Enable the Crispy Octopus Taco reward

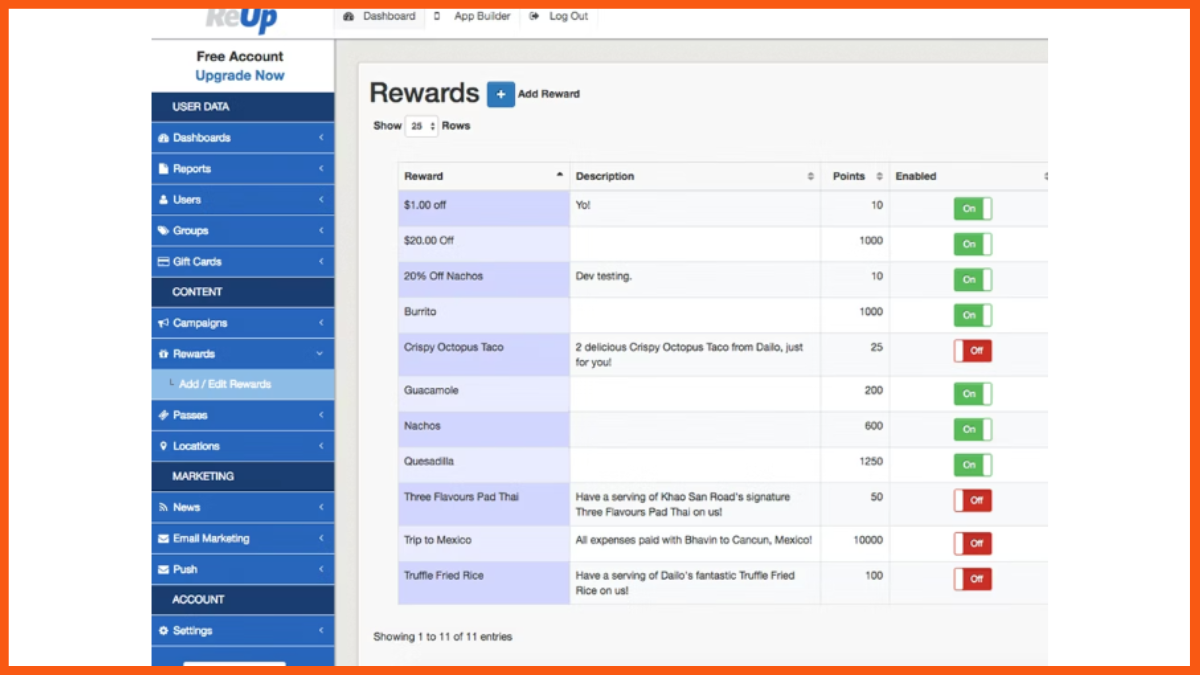pyautogui.click(x=971, y=351)
